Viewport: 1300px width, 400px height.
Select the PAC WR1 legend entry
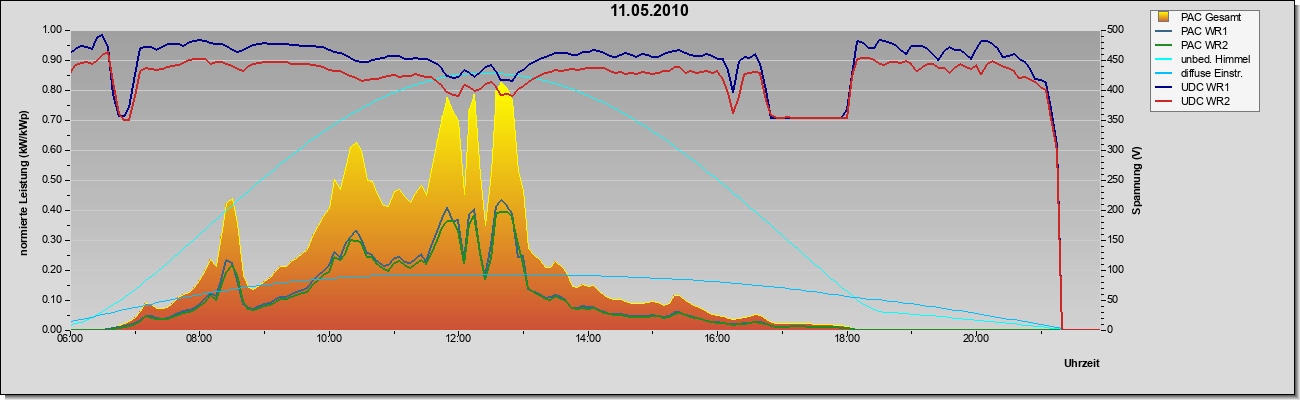click(x=1201, y=31)
